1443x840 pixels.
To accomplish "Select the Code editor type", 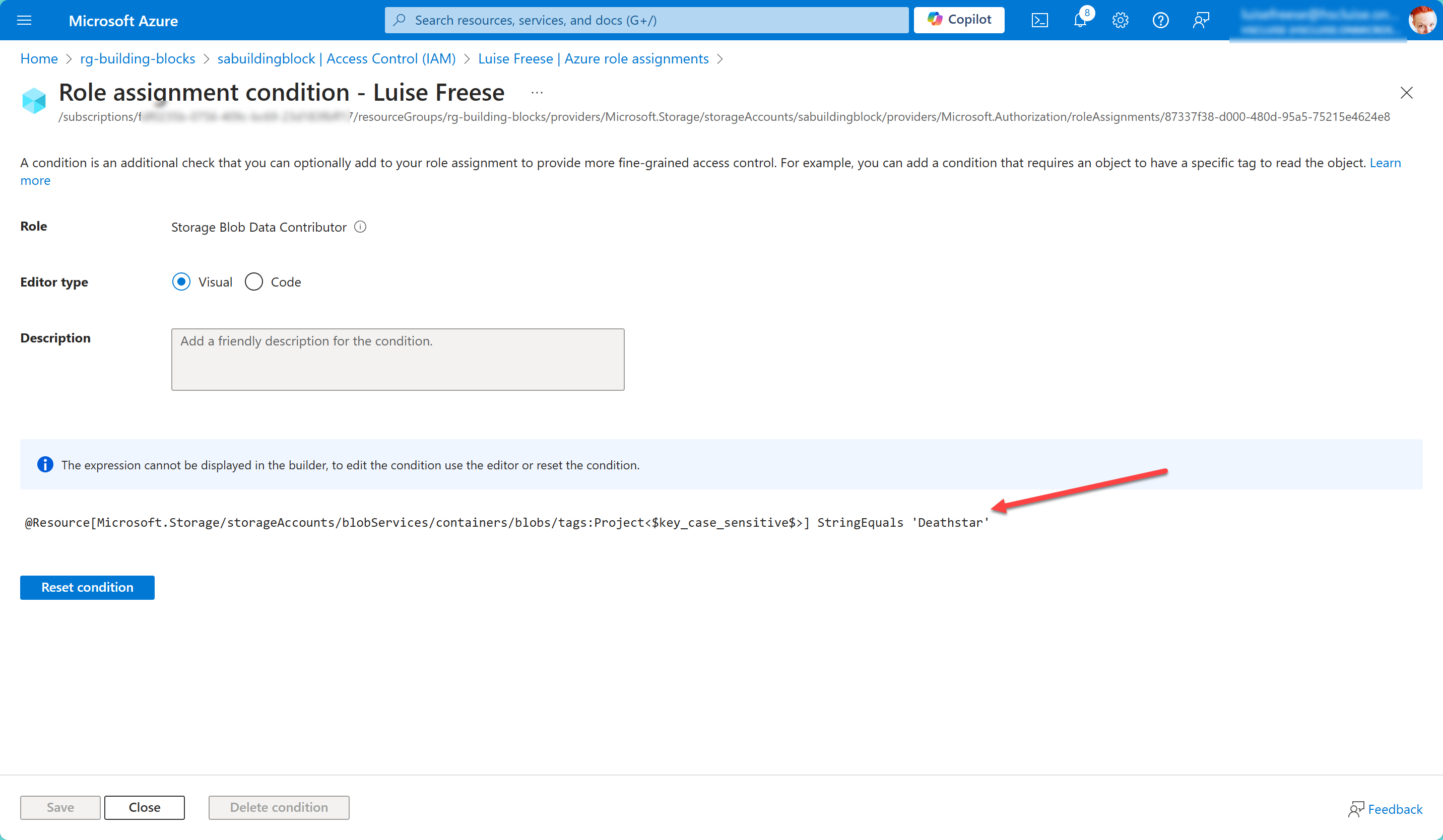I will tap(253, 282).
